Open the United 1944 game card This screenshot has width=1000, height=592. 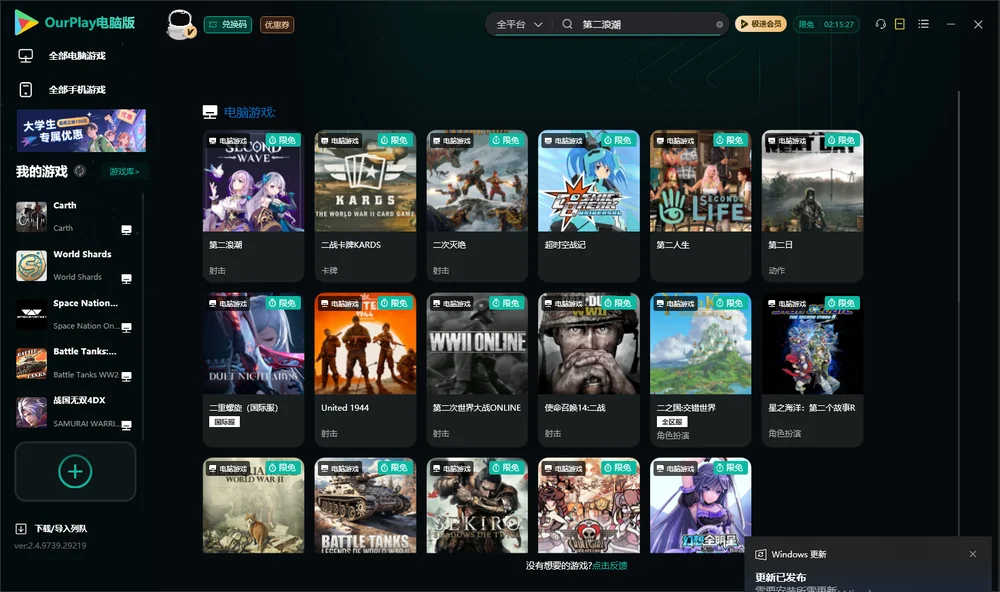[365, 369]
